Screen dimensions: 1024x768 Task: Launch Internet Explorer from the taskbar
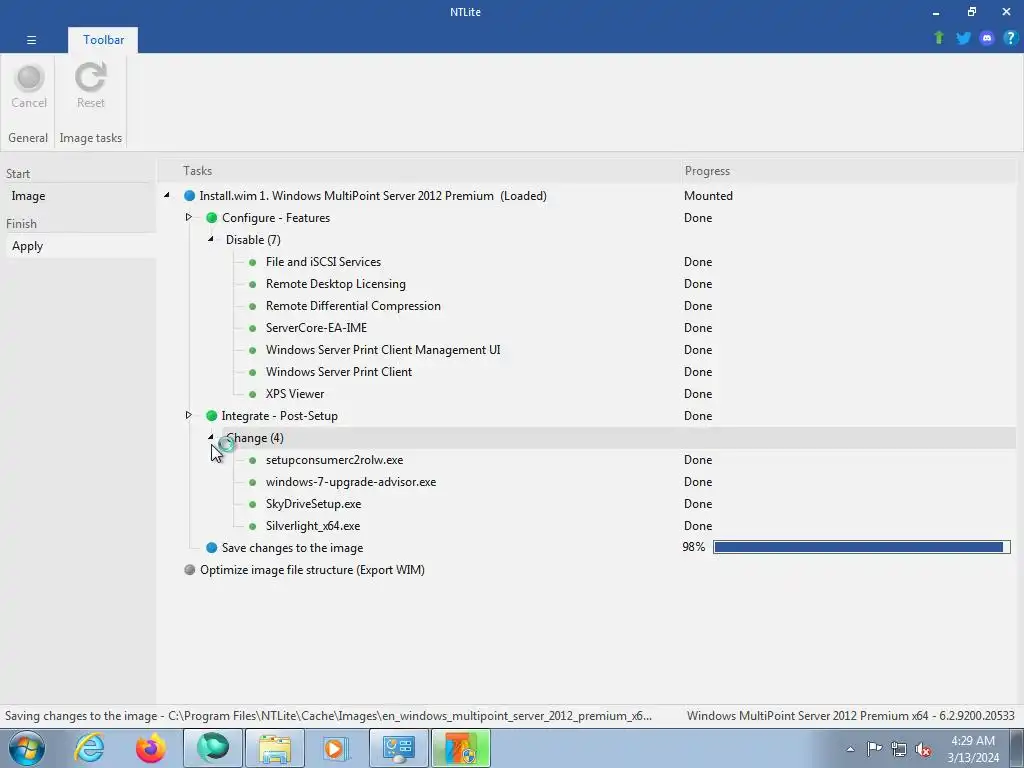(89, 748)
